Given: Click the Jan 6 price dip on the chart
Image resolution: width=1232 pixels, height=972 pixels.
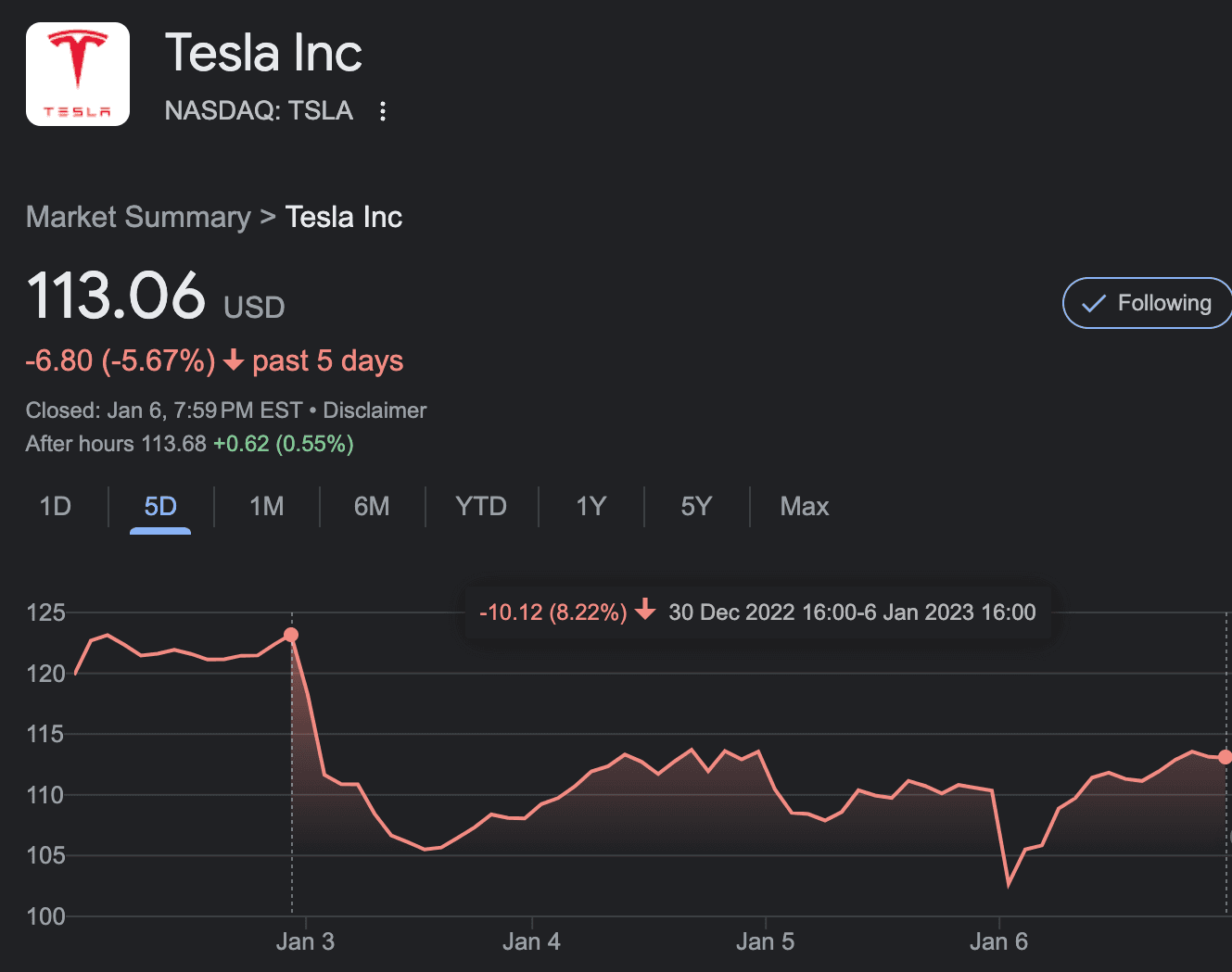Looking at the screenshot, I should (x=1009, y=883).
